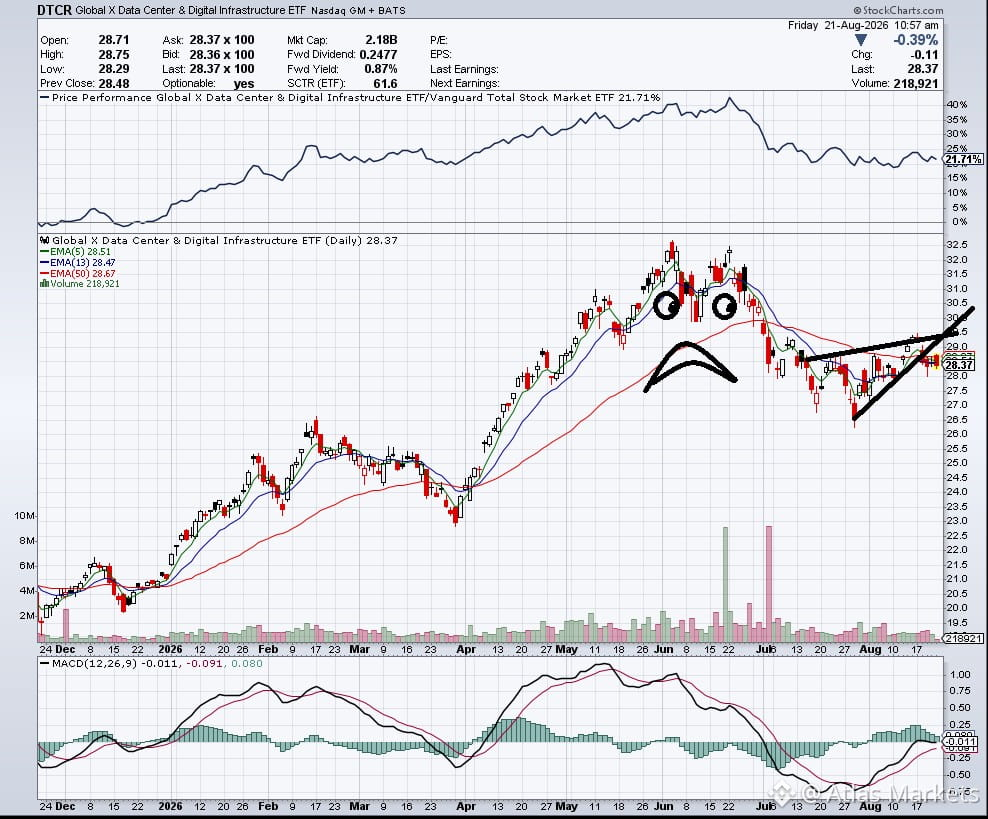Image resolution: width=988 pixels, height=819 pixels.
Task: Click the tallest pink volume bar in July
Action: pos(769,583)
